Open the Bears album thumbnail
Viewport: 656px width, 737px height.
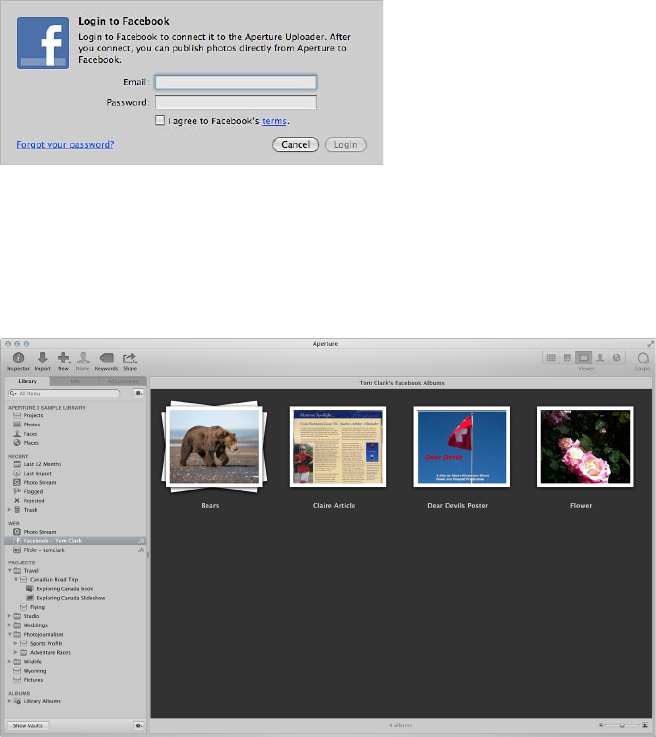click(214, 447)
